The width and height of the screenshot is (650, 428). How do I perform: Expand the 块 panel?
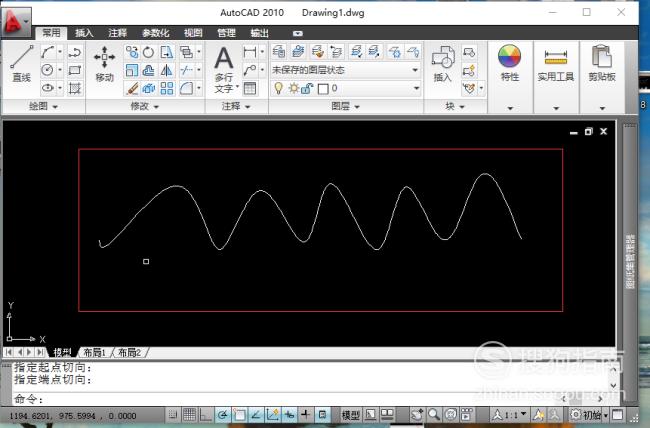click(455, 107)
